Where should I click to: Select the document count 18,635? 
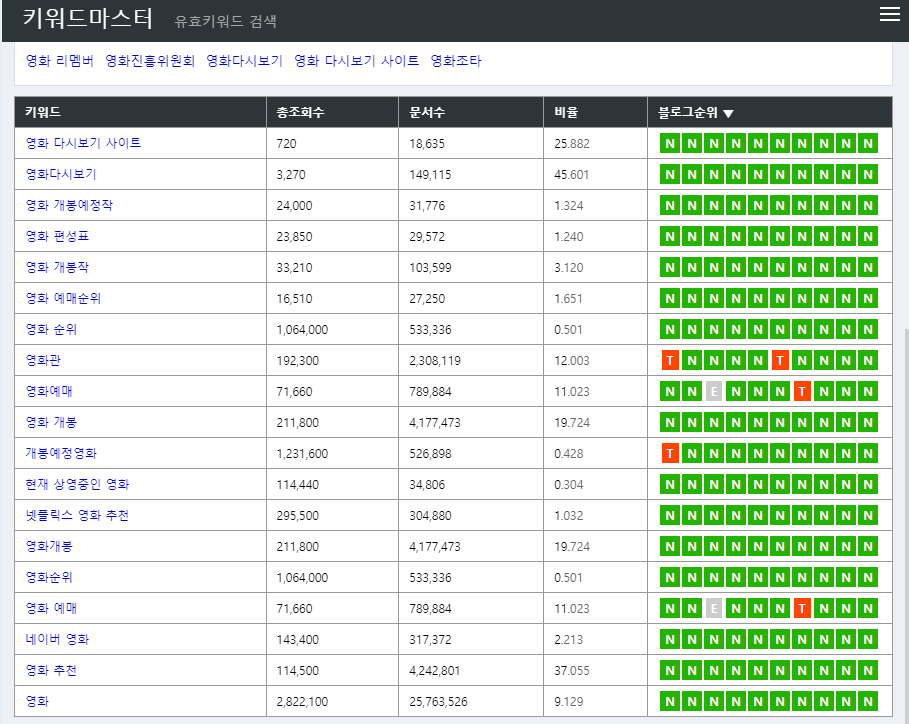click(x=427, y=144)
